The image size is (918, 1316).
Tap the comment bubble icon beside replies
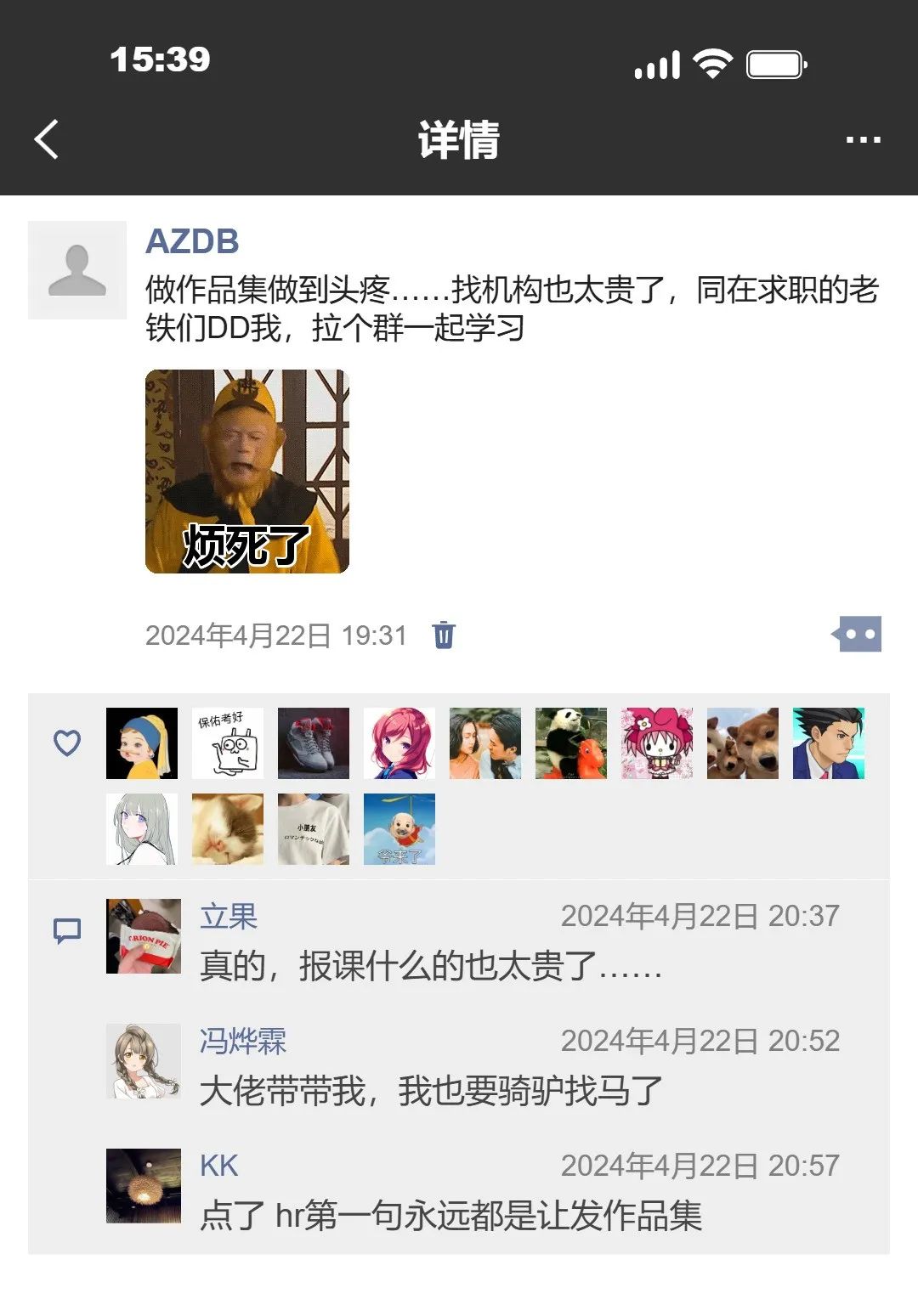tap(67, 931)
